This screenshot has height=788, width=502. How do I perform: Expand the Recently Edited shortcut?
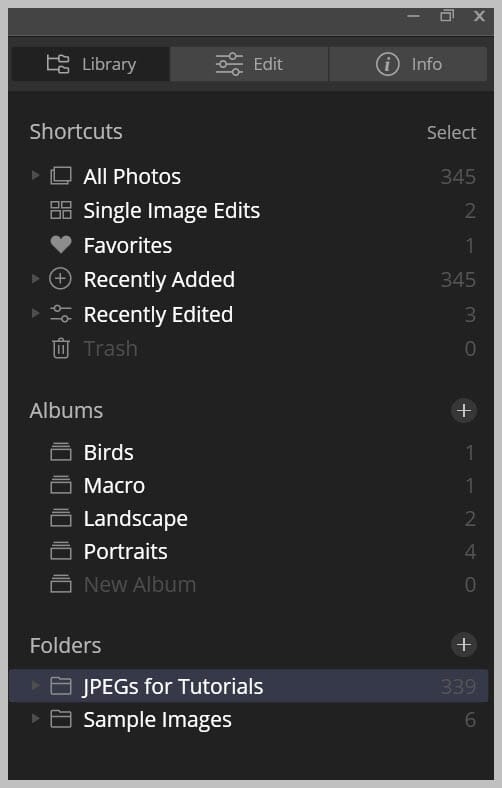pos(35,314)
